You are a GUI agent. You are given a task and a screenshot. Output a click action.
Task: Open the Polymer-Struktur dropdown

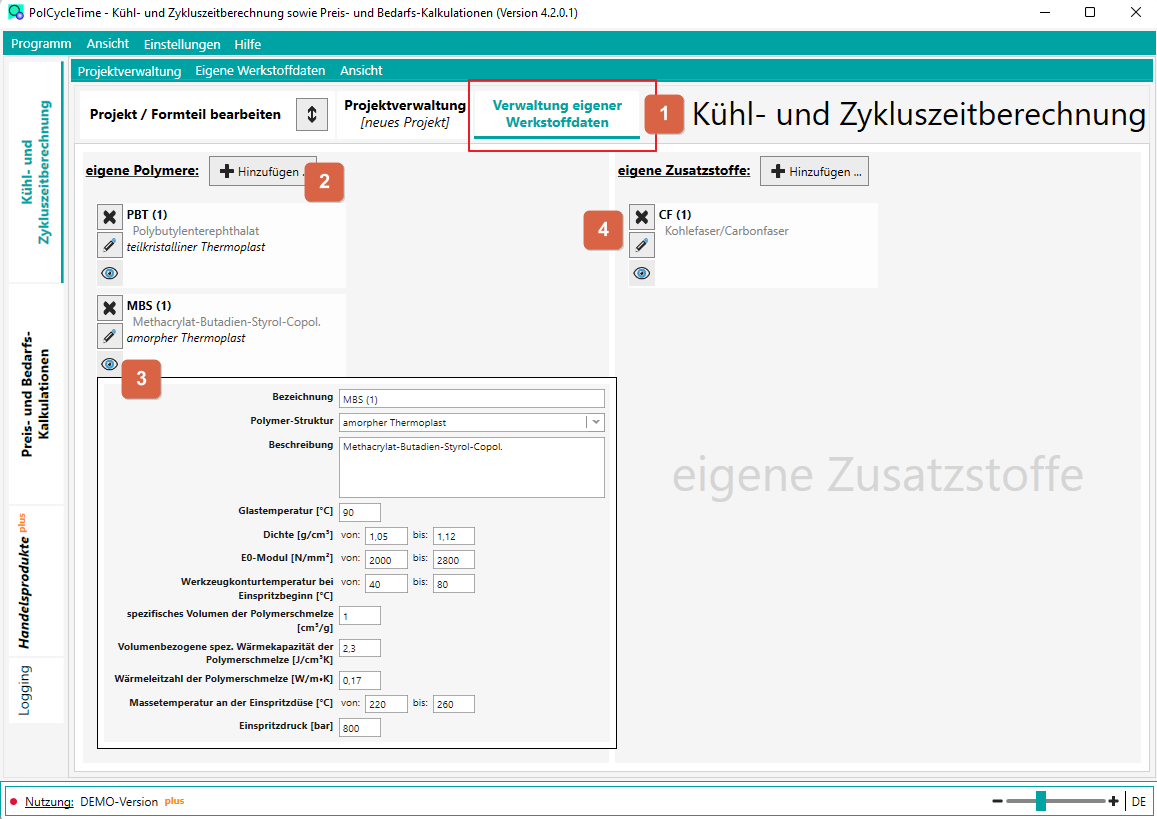pos(595,422)
